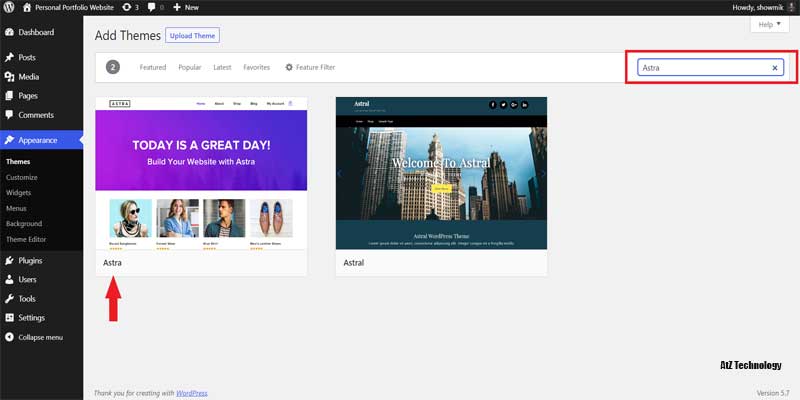The width and height of the screenshot is (800, 400).
Task: Click the Astral theme name label
Action: coord(354,263)
